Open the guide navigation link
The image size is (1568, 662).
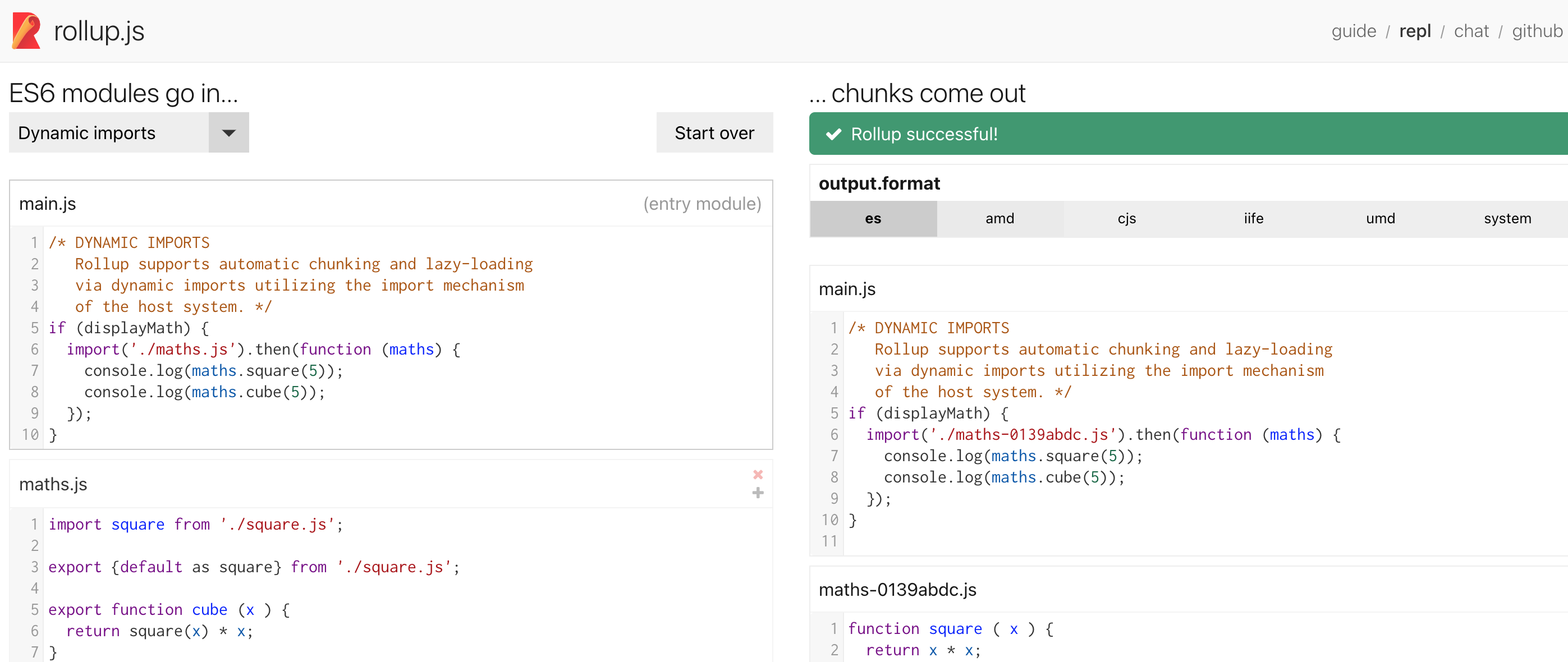[1353, 31]
